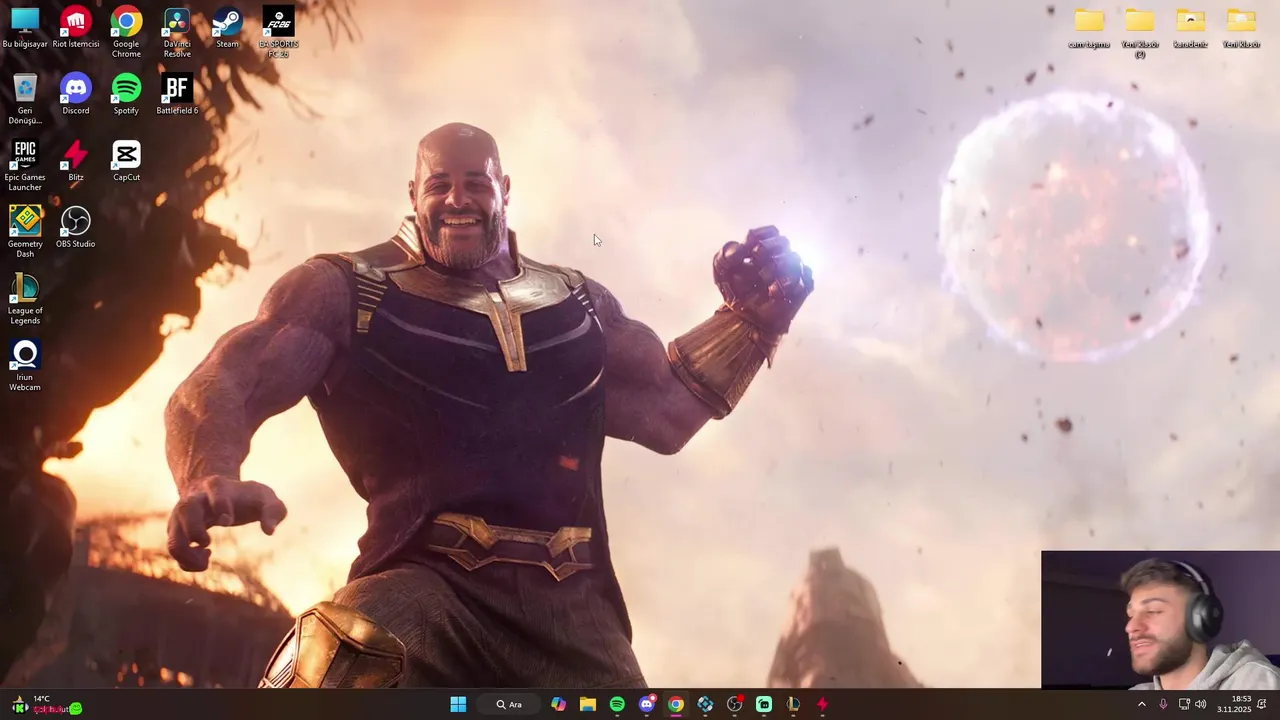Select the Geometry Dash desktop shortcut
The width and height of the screenshot is (1280, 720).
coord(25,232)
